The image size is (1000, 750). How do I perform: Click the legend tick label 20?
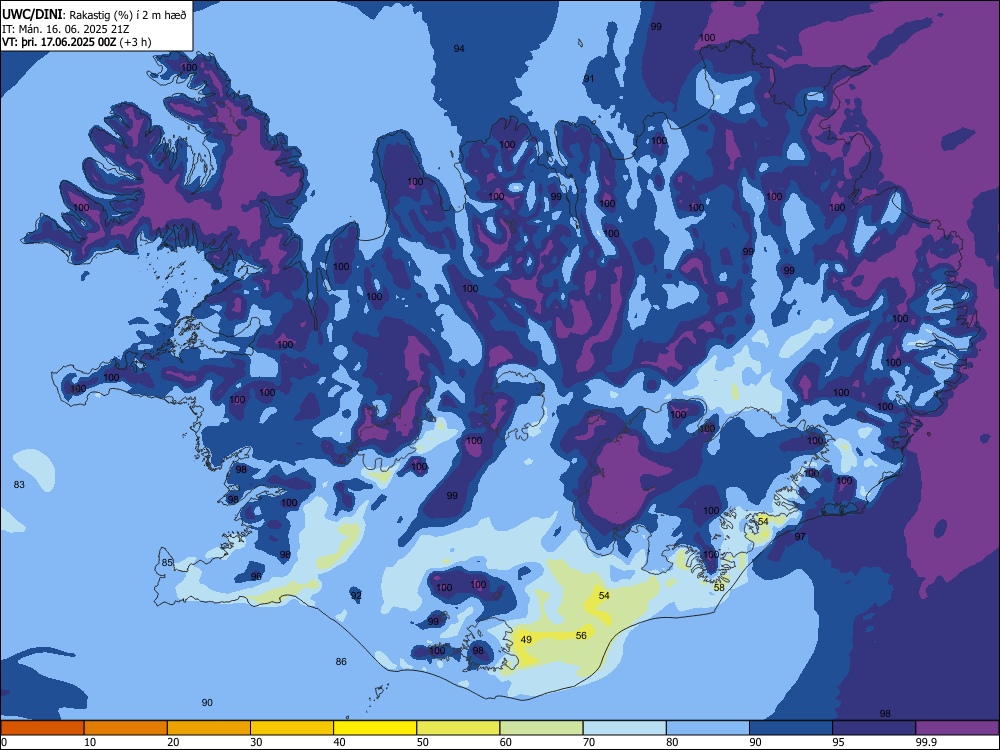click(x=173, y=742)
